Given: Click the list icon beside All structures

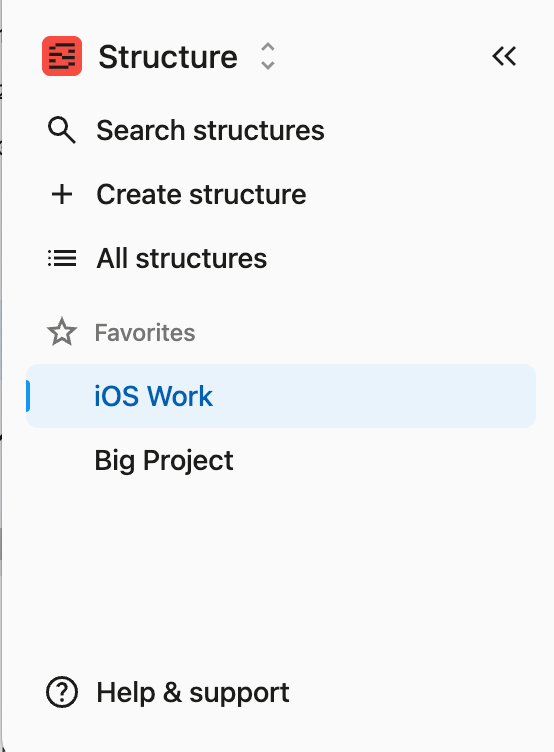Looking at the screenshot, I should tap(62, 258).
